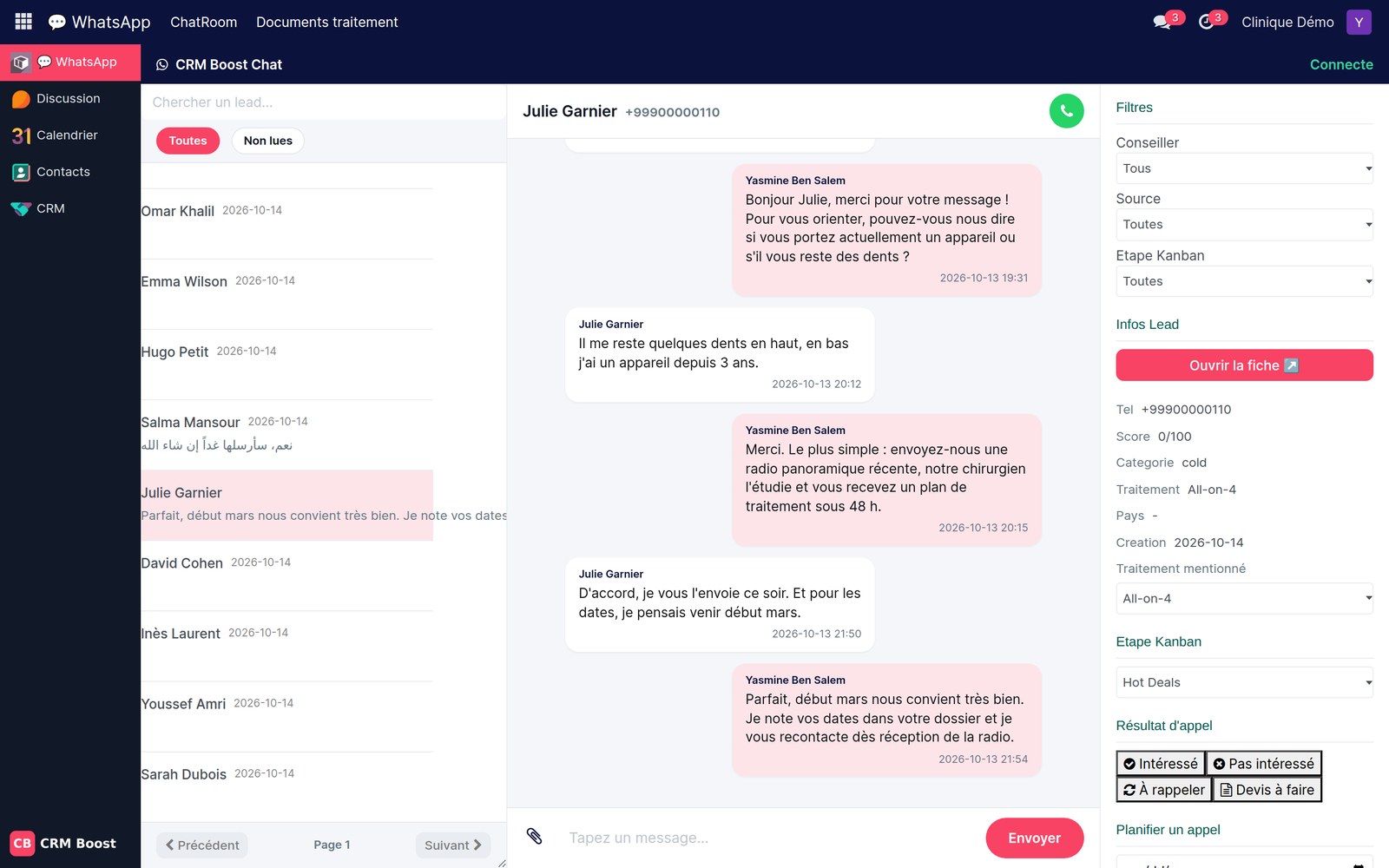Click the WhatsApp icon beside CRM Boost Chat
1389x868 pixels.
coord(162,65)
